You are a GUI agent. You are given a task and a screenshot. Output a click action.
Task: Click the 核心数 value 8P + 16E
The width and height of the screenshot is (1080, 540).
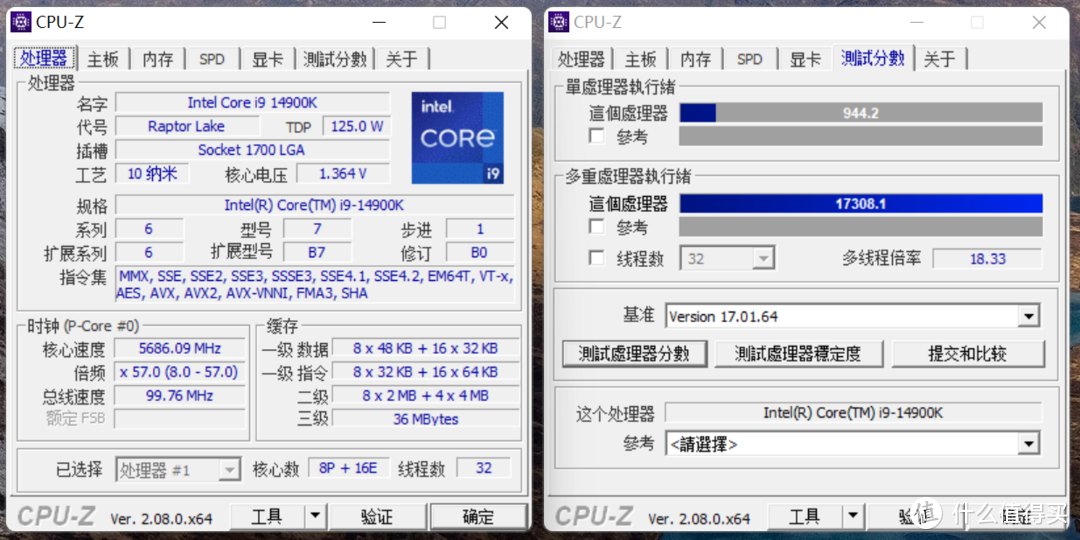tap(349, 468)
